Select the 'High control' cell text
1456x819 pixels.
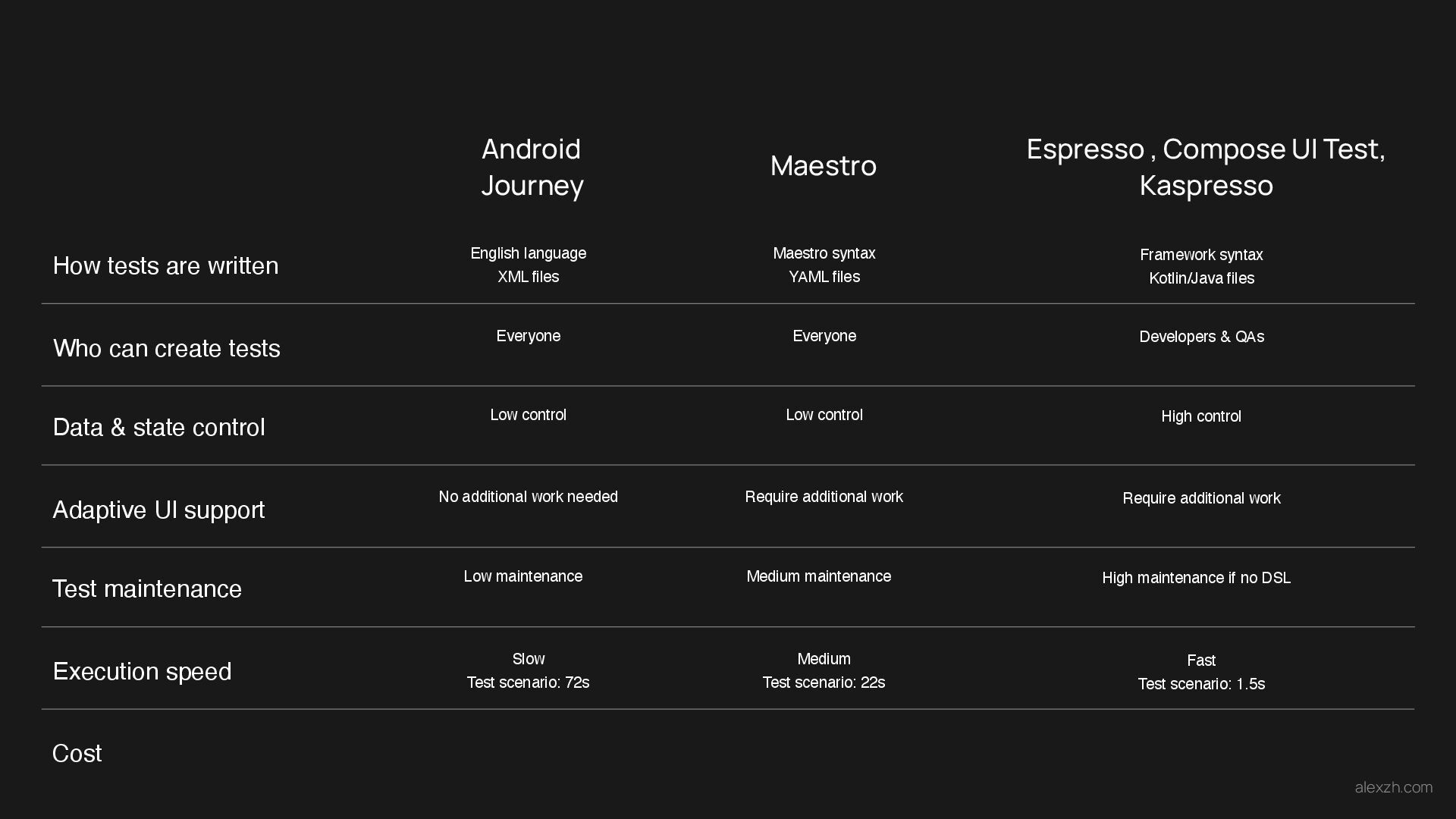[x=1201, y=416]
